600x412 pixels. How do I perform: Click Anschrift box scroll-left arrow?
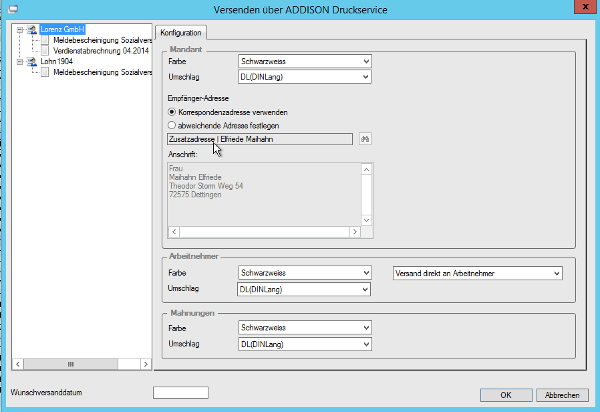point(174,231)
